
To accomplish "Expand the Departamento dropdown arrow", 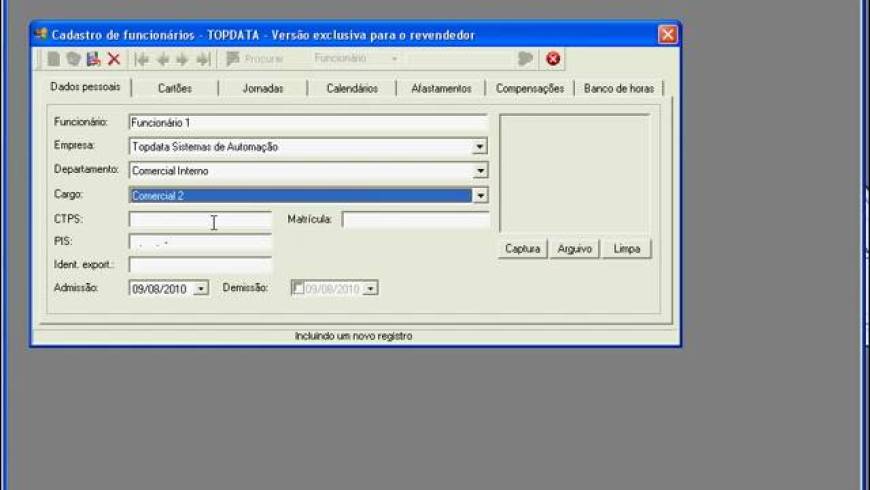I will pos(480,171).
